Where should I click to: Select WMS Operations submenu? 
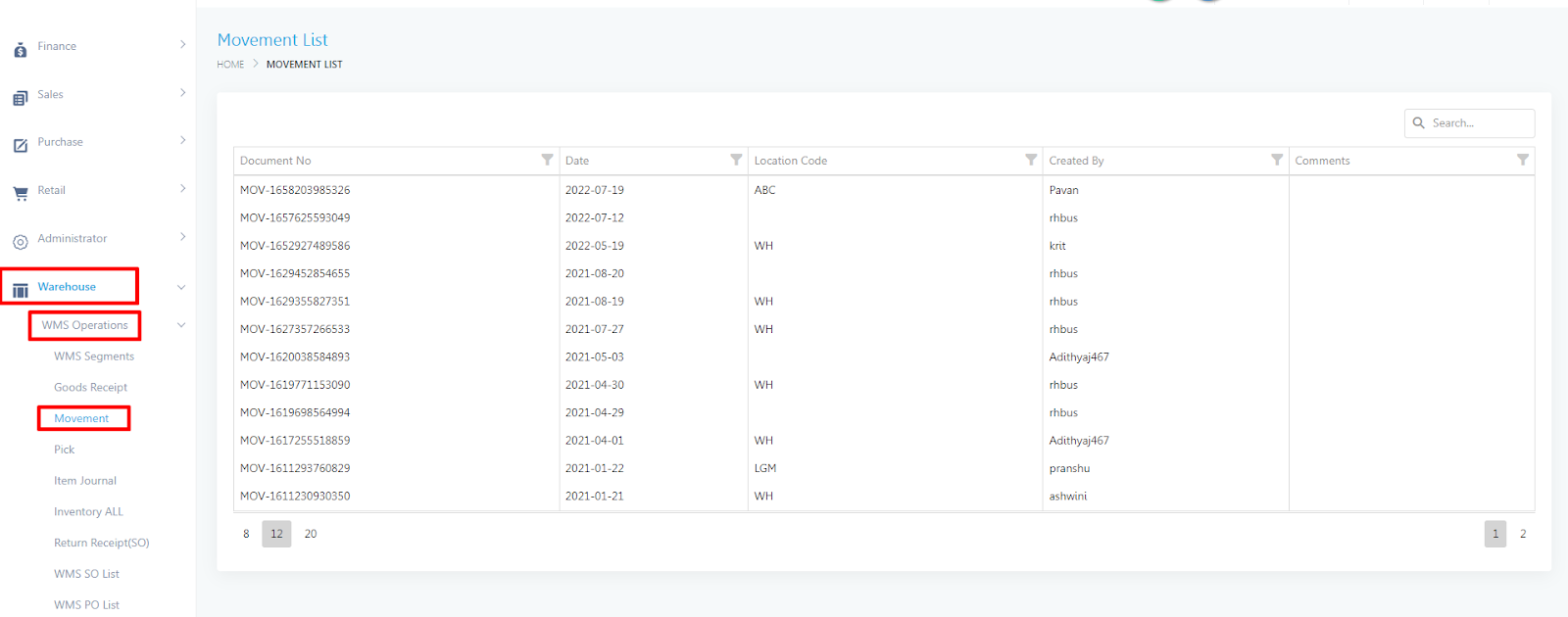point(84,325)
